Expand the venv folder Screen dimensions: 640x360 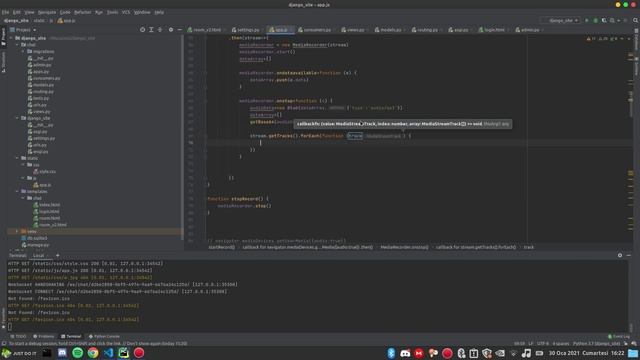click(x=17, y=231)
